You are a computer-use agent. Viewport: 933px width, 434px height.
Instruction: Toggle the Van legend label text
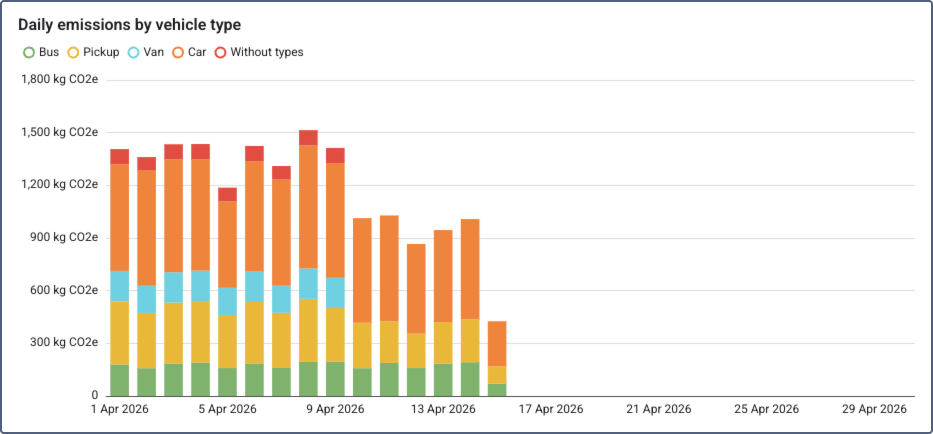pyautogui.click(x=154, y=52)
